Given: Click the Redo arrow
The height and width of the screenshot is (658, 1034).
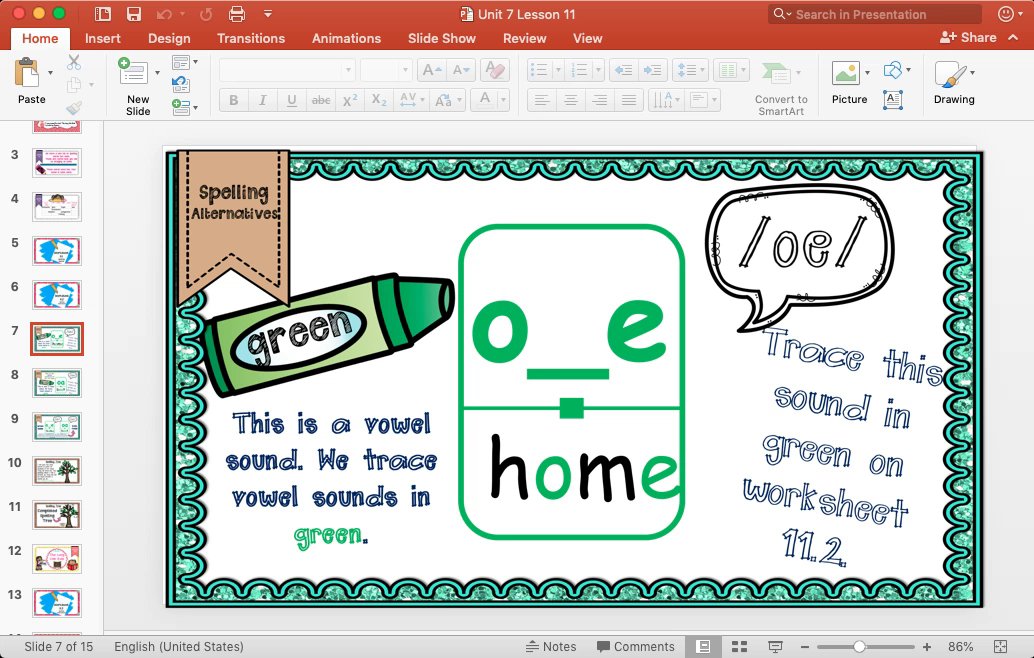Looking at the screenshot, I should click(206, 14).
